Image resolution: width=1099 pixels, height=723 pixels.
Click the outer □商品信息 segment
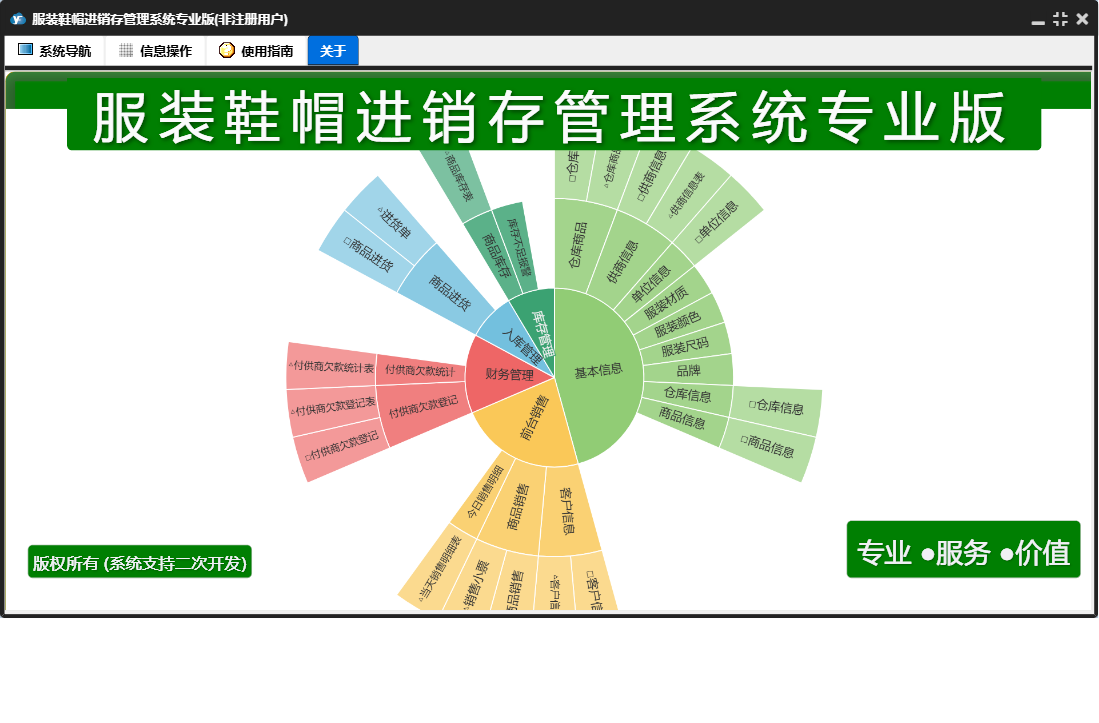click(767, 446)
